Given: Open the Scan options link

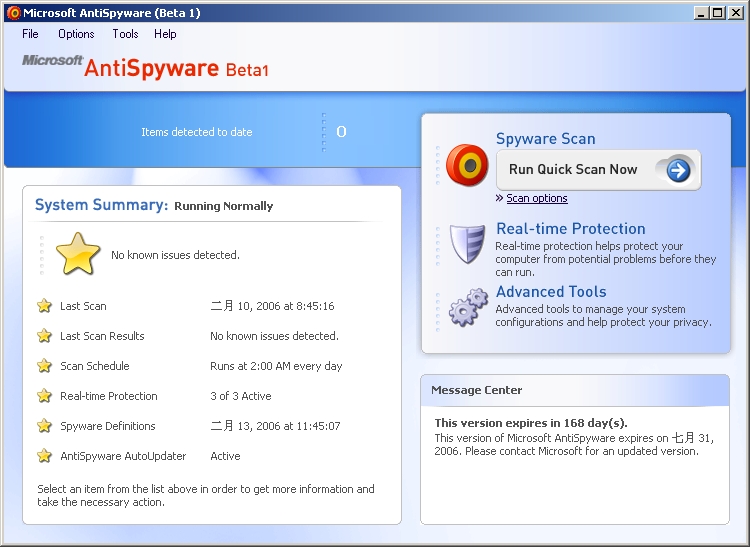Looking at the screenshot, I should click(x=537, y=198).
